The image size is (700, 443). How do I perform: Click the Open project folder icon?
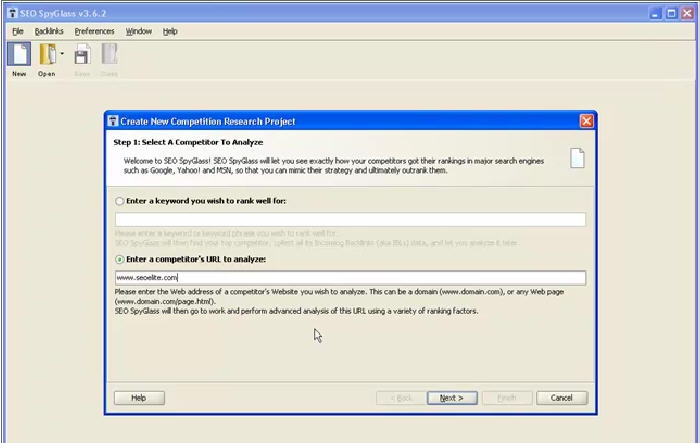47,54
